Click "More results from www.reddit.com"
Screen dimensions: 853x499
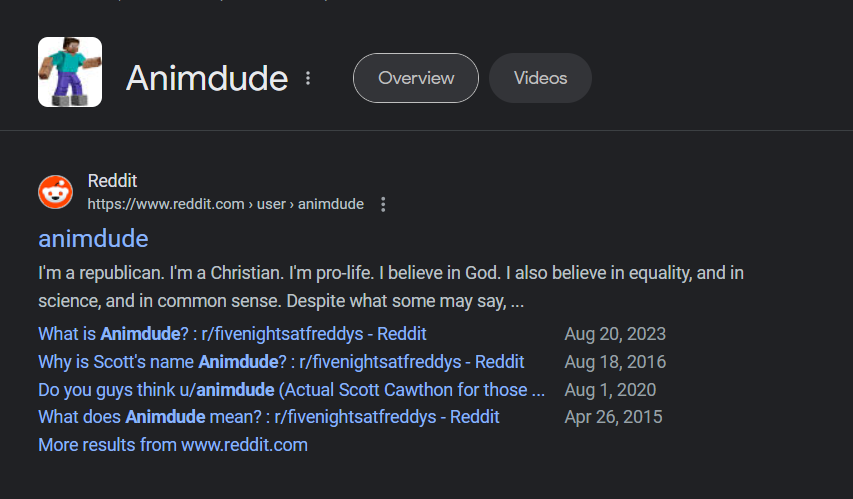(x=173, y=444)
